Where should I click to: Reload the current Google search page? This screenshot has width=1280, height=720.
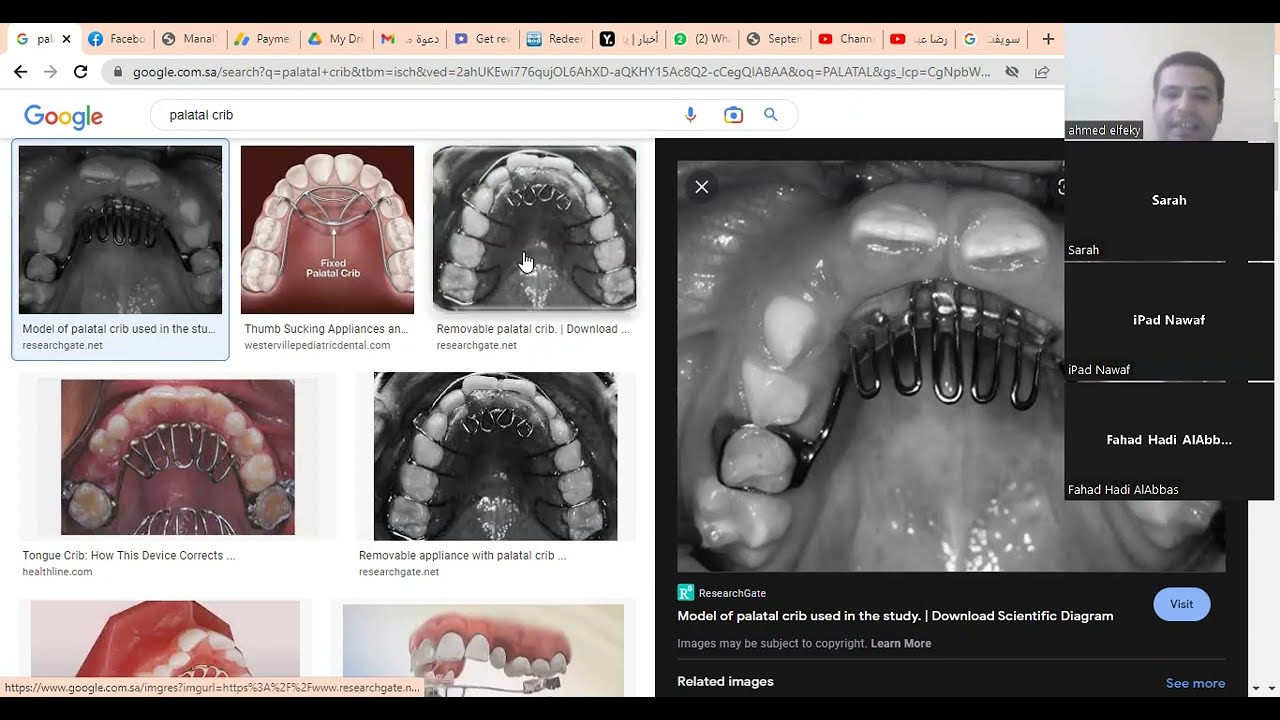81,72
